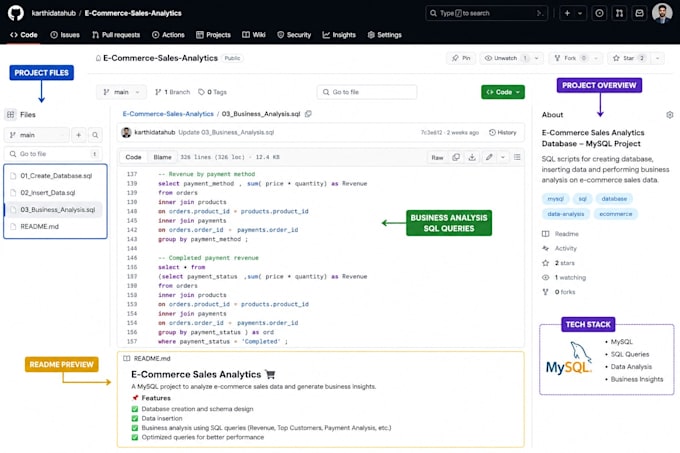Screen dimensions: 680x453
Task: Edit this file with the pencil icon
Action: coord(489,157)
